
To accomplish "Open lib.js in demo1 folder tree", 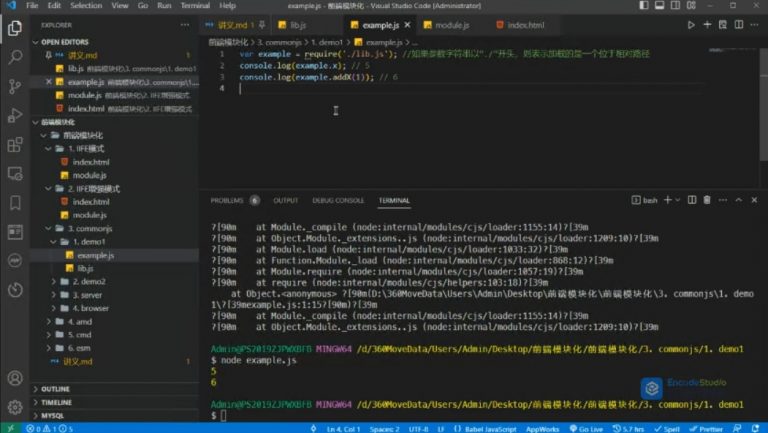I will (x=85, y=269).
